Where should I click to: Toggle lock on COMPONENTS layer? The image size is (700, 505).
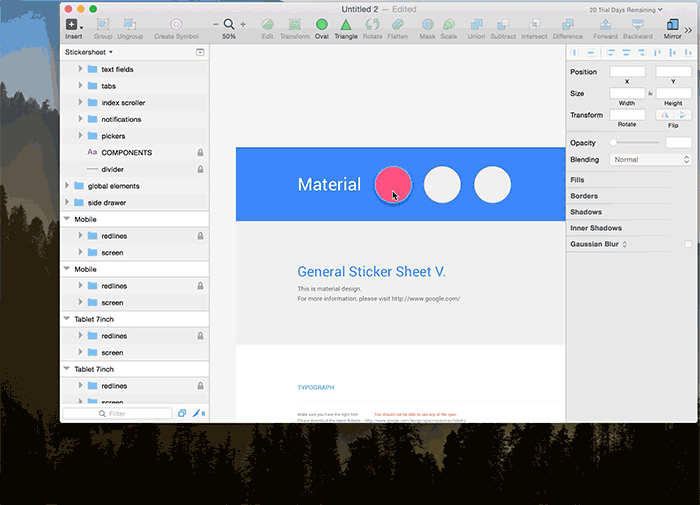click(200, 153)
